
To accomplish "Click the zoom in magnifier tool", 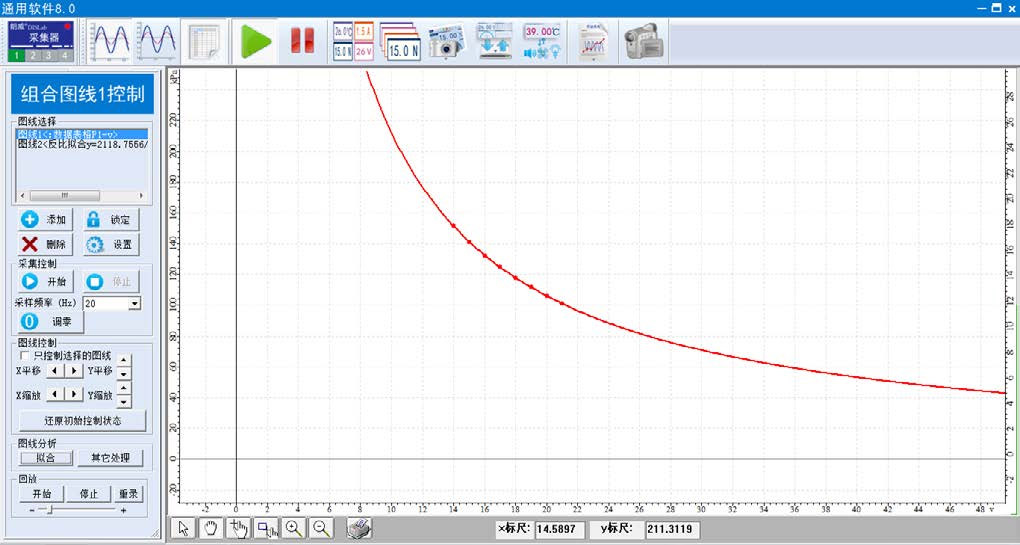I will point(294,529).
